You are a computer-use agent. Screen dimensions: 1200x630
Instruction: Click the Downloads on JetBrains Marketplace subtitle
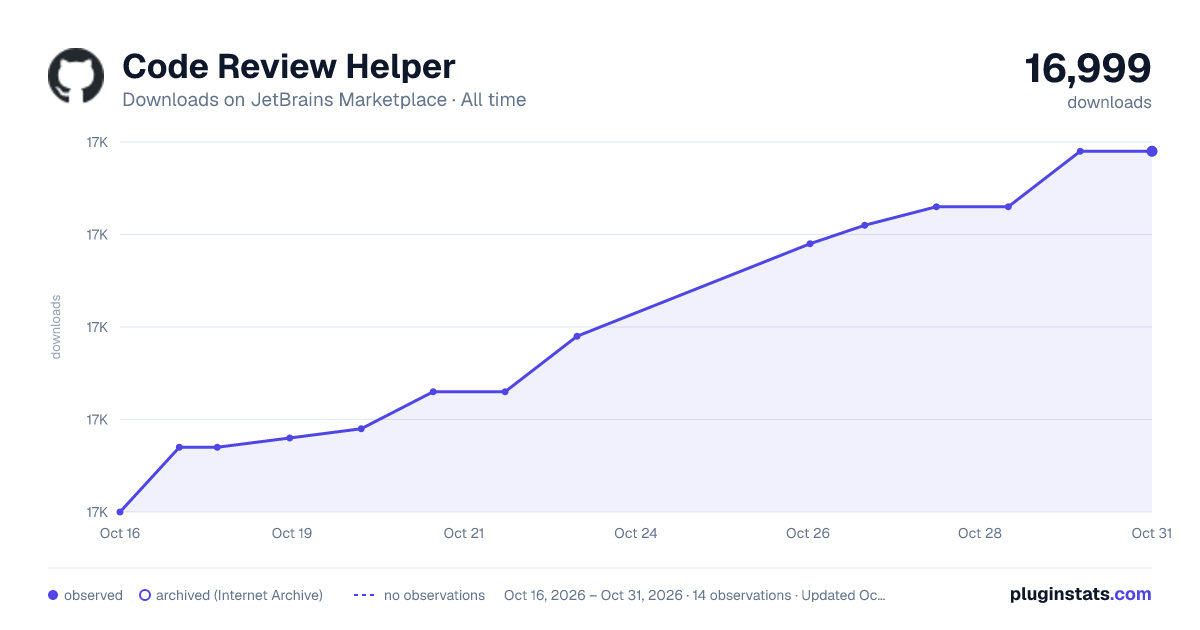pyautogui.click(x=324, y=100)
